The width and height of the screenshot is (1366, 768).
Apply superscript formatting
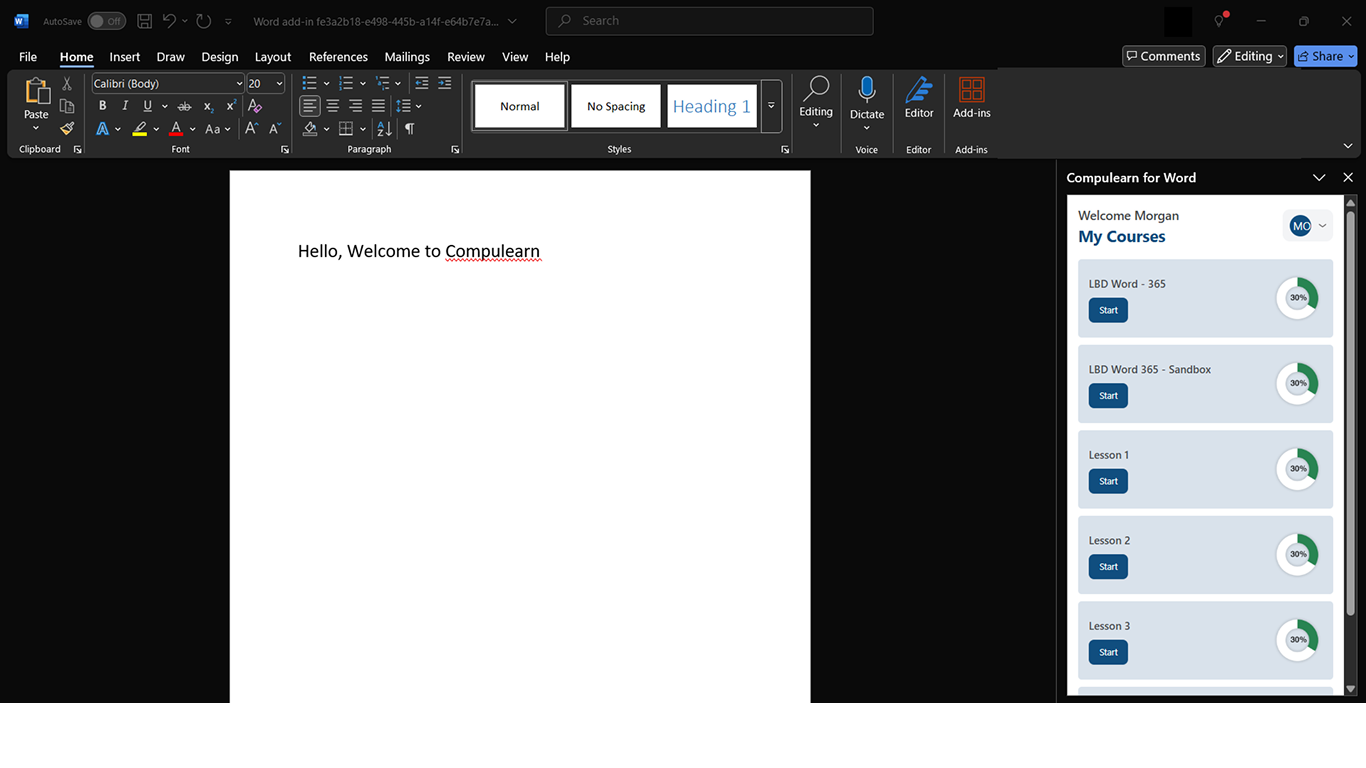pyautogui.click(x=231, y=106)
